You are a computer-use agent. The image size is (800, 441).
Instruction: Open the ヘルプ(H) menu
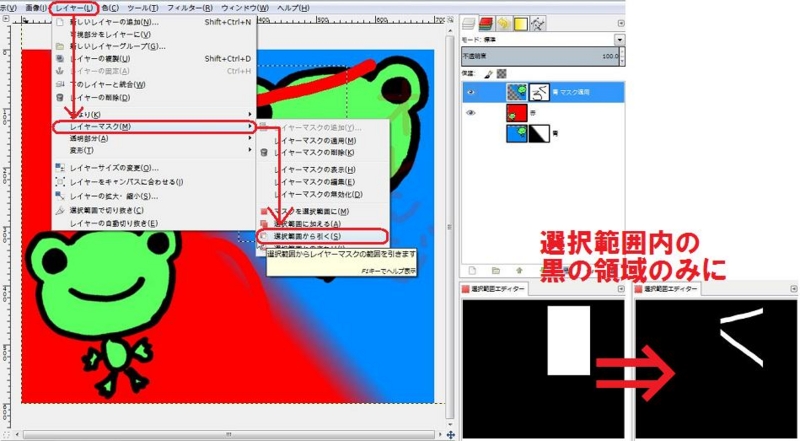pos(293,8)
